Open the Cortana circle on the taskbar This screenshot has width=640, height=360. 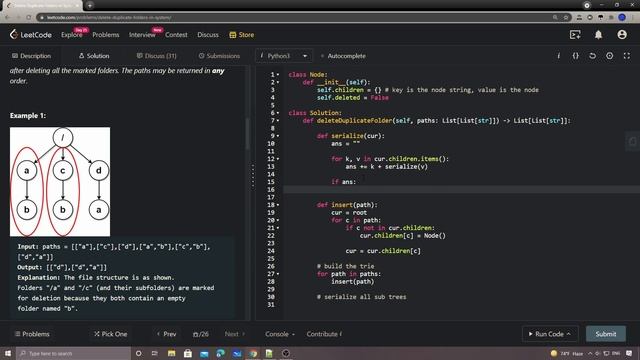(x=138, y=353)
